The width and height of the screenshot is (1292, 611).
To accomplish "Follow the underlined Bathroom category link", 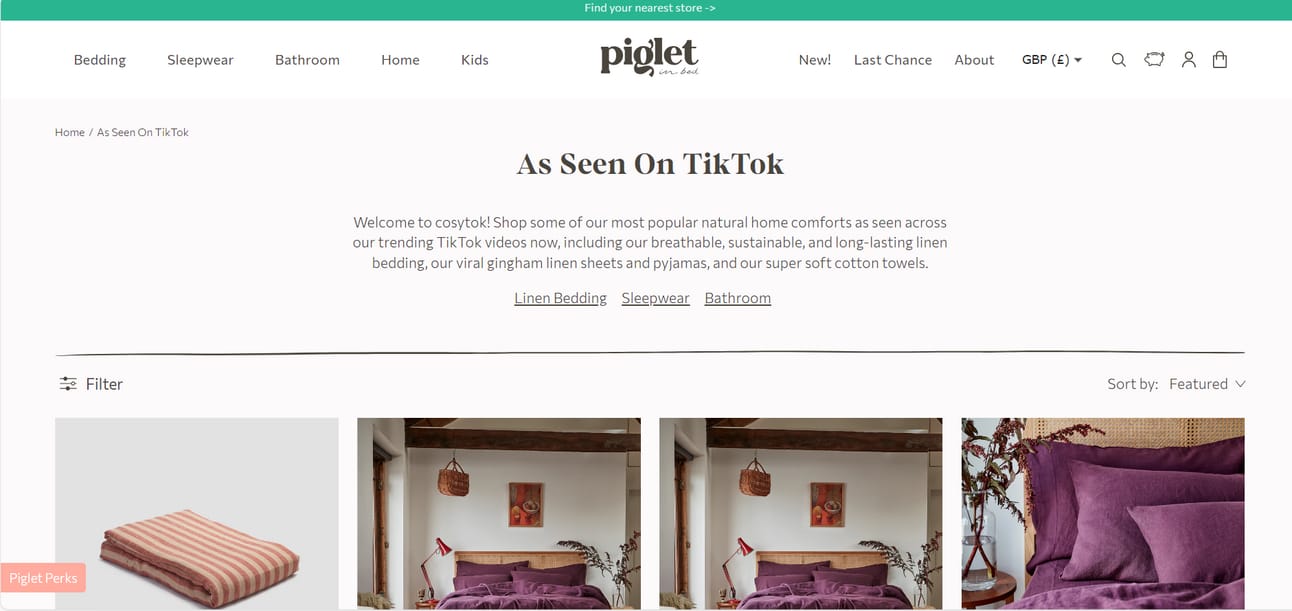I will 738,298.
